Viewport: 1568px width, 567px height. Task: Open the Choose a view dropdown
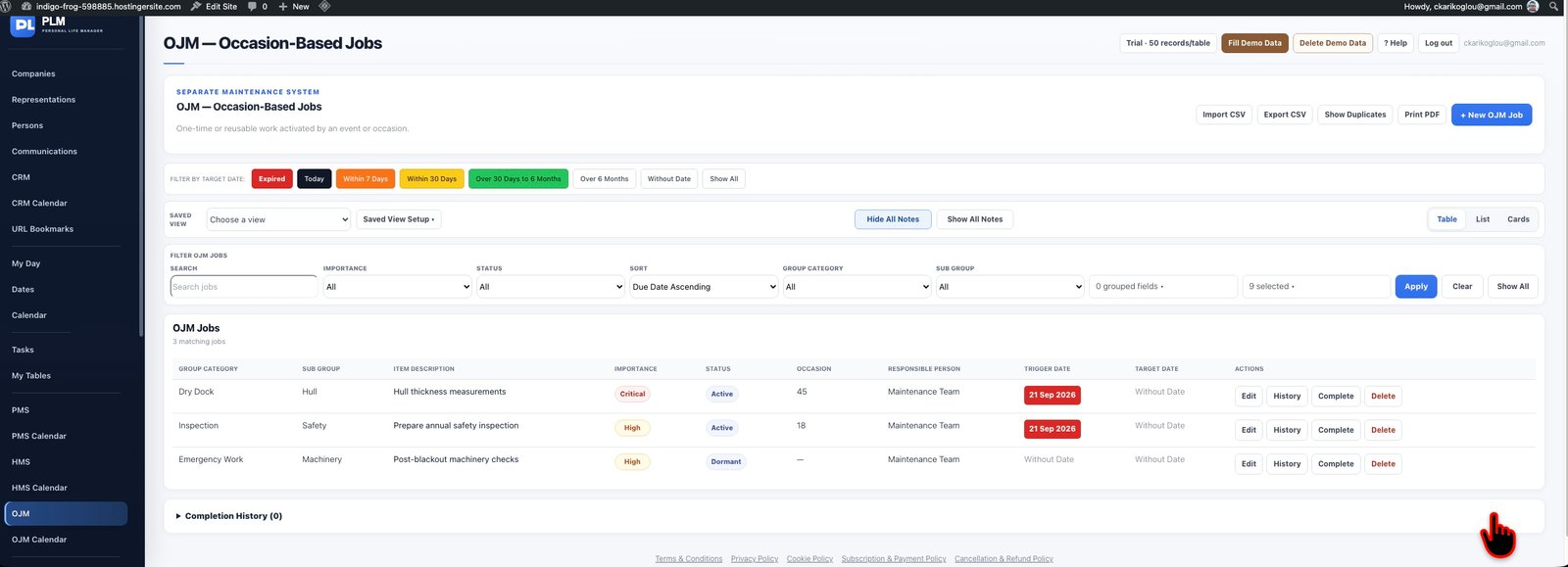pos(278,219)
